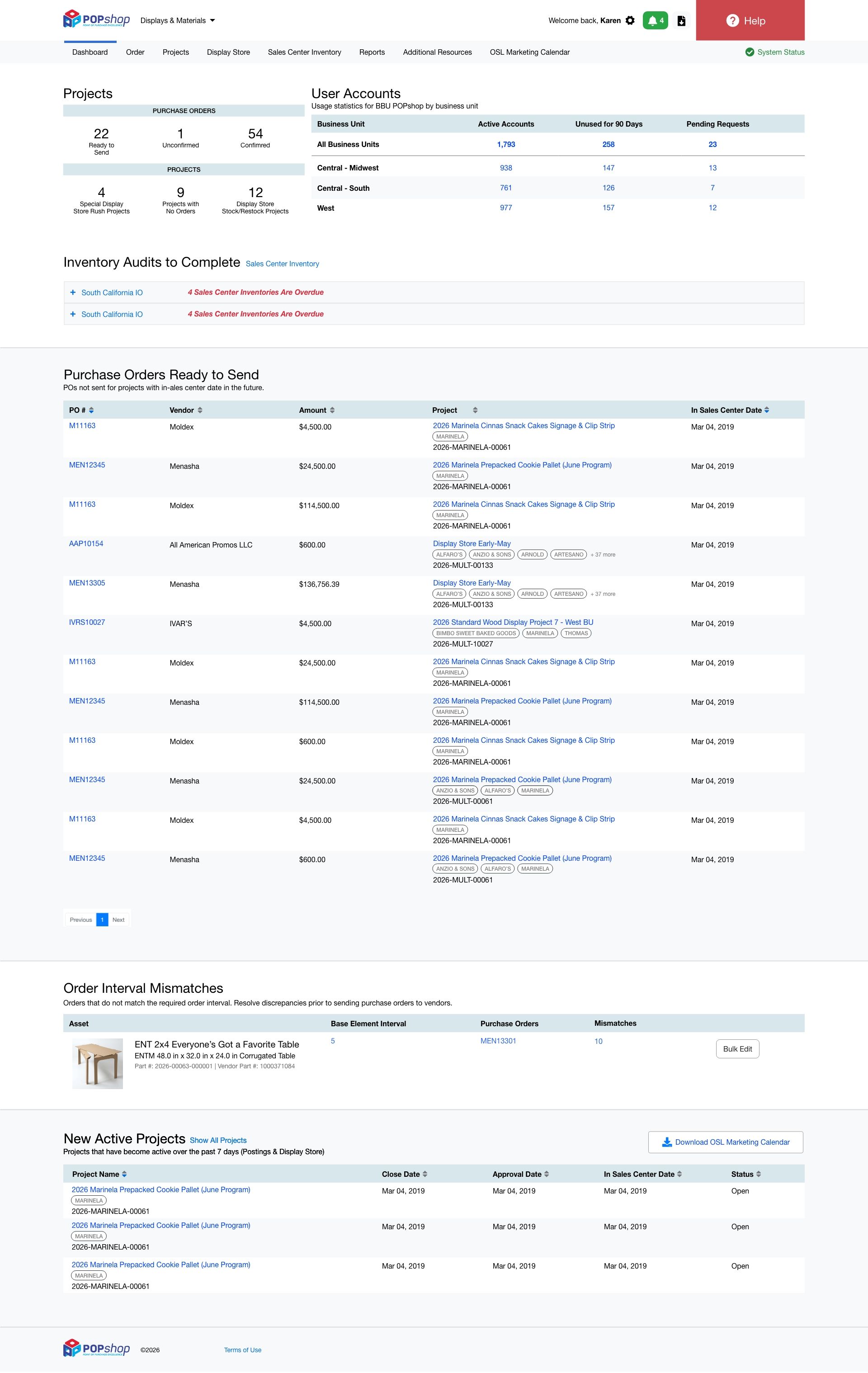
Task: Sort new active projects by Close Date
Action: [x=425, y=1174]
